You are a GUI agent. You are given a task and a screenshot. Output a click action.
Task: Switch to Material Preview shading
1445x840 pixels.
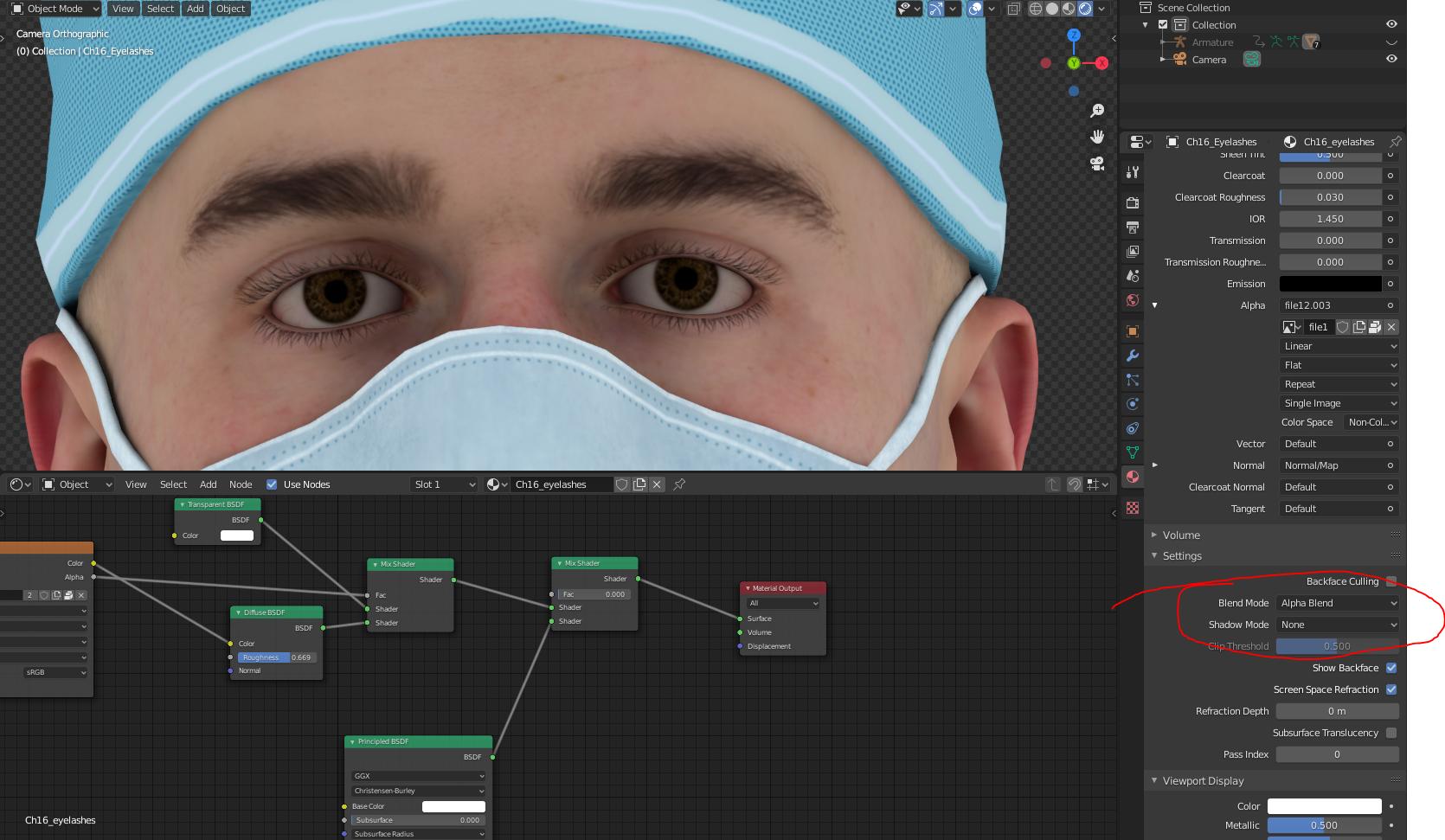pos(1069,9)
